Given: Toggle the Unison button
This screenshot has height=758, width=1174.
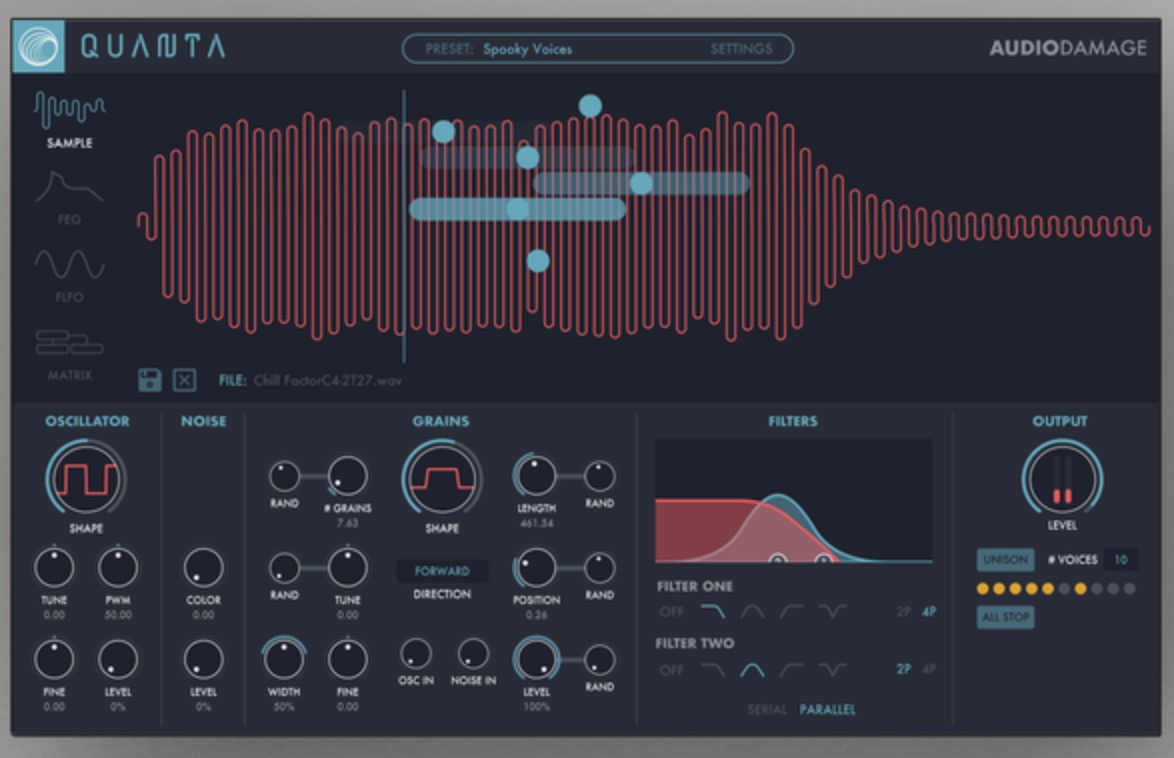Looking at the screenshot, I should [1006, 560].
